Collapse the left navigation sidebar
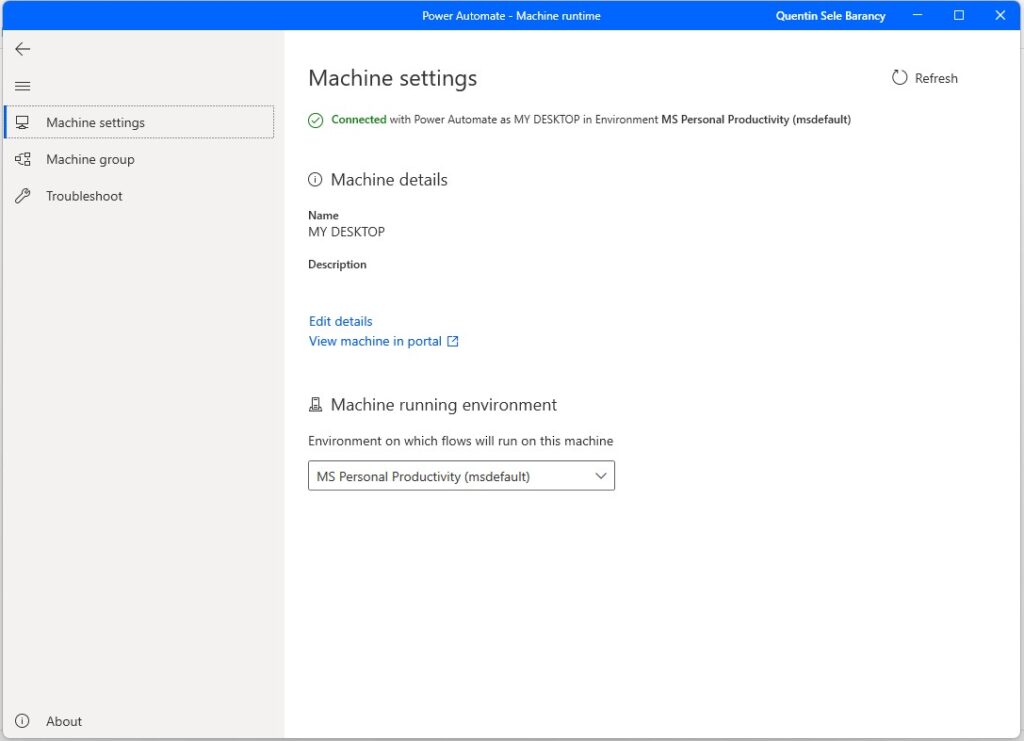Screen dimensions: 1024x741 (x=22, y=86)
